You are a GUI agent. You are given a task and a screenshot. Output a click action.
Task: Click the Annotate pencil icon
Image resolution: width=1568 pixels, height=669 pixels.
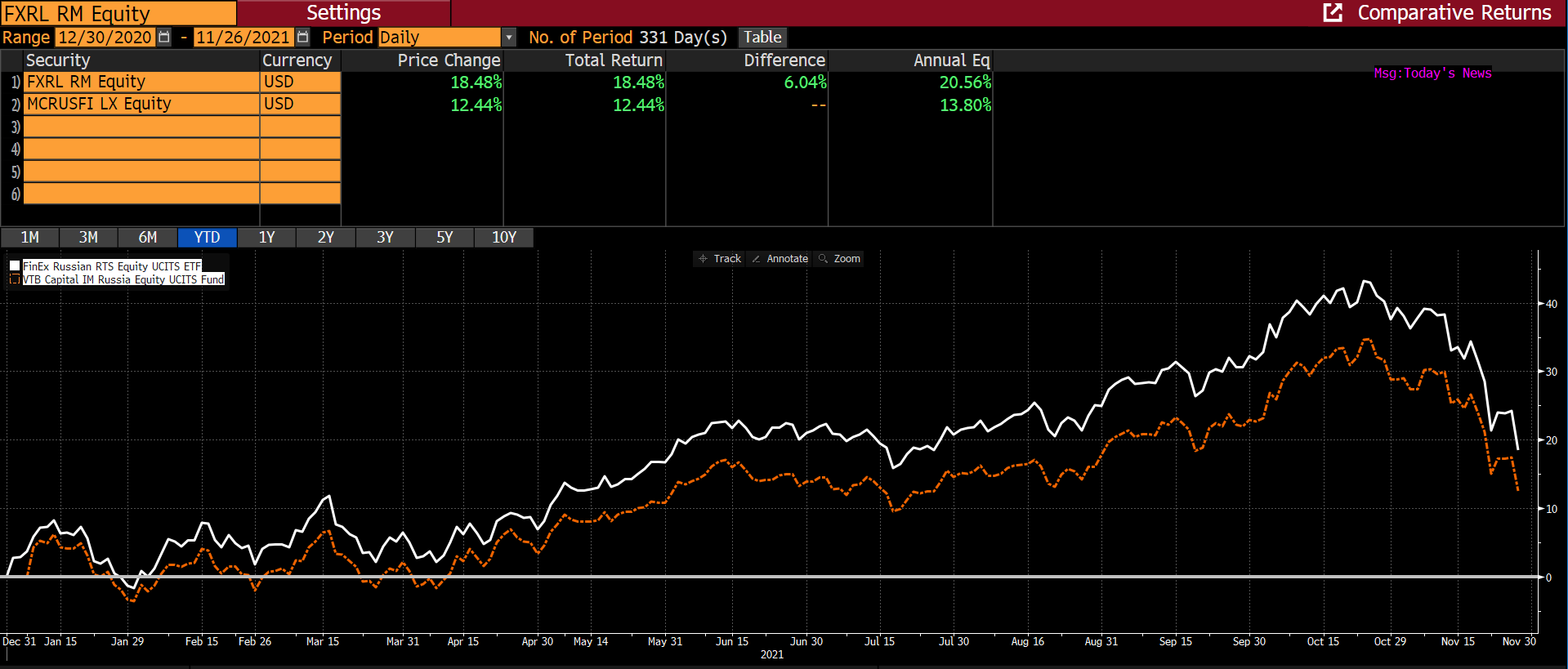point(756,259)
